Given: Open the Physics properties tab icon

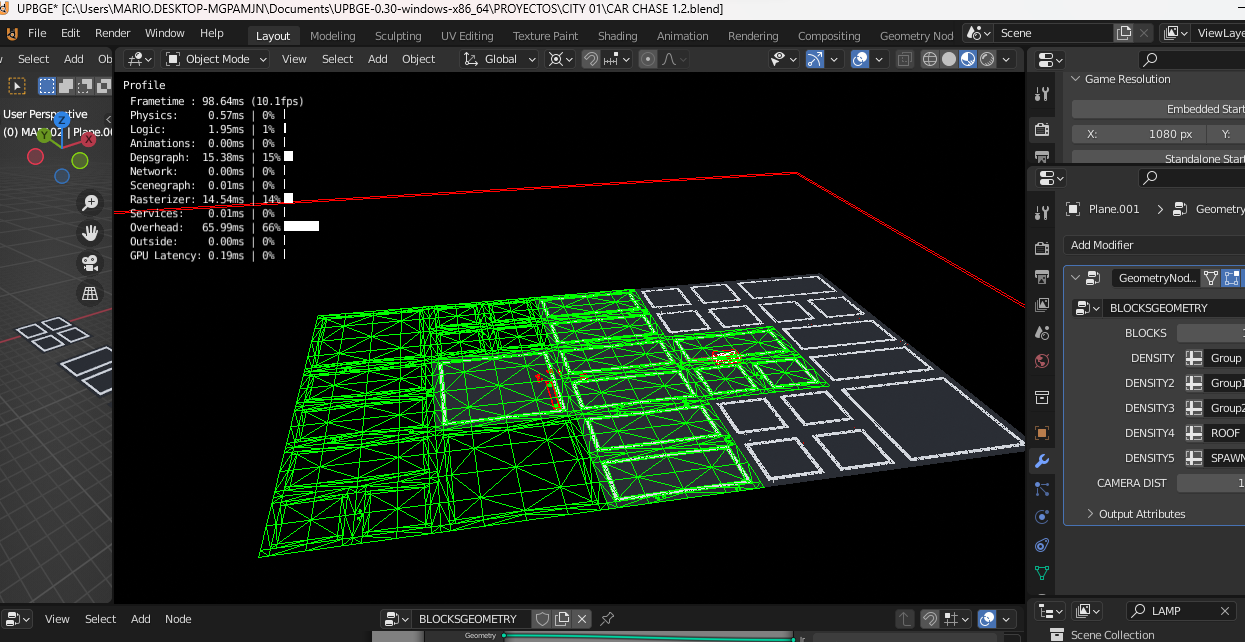Looking at the screenshot, I should coord(1042,517).
